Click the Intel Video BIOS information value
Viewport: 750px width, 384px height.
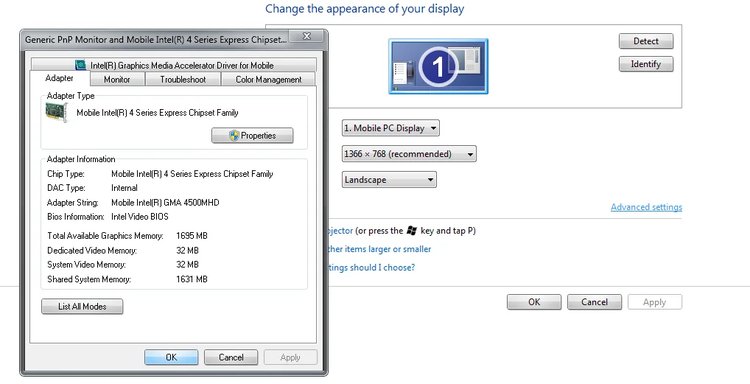pyautogui.click(x=140, y=217)
